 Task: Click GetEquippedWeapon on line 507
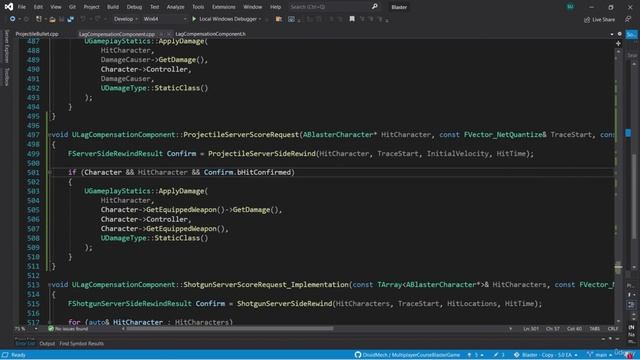pos(181,229)
